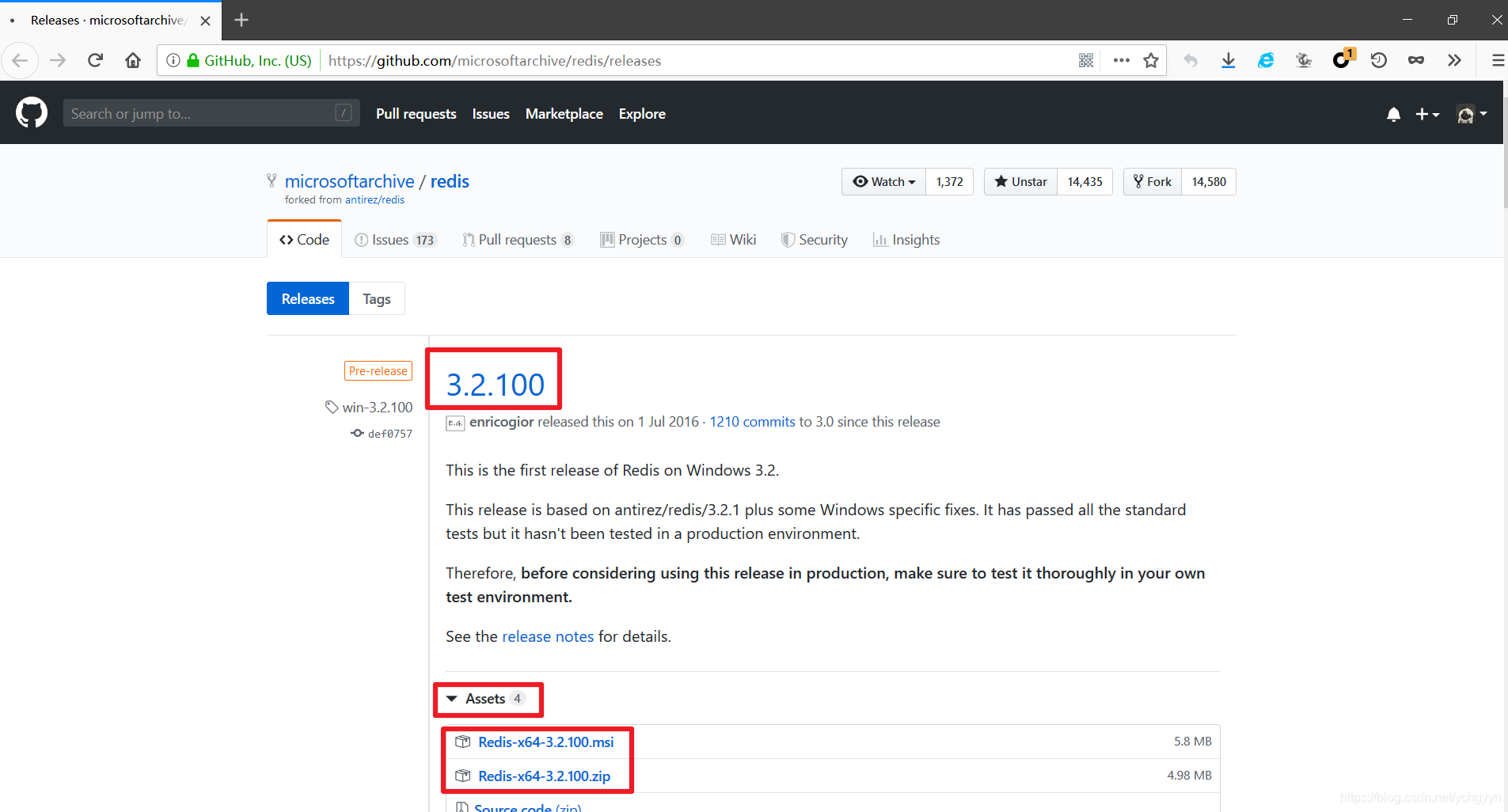Open the user avatar dropdown menu
Image resolution: width=1508 pixels, height=812 pixels.
[x=1472, y=114]
